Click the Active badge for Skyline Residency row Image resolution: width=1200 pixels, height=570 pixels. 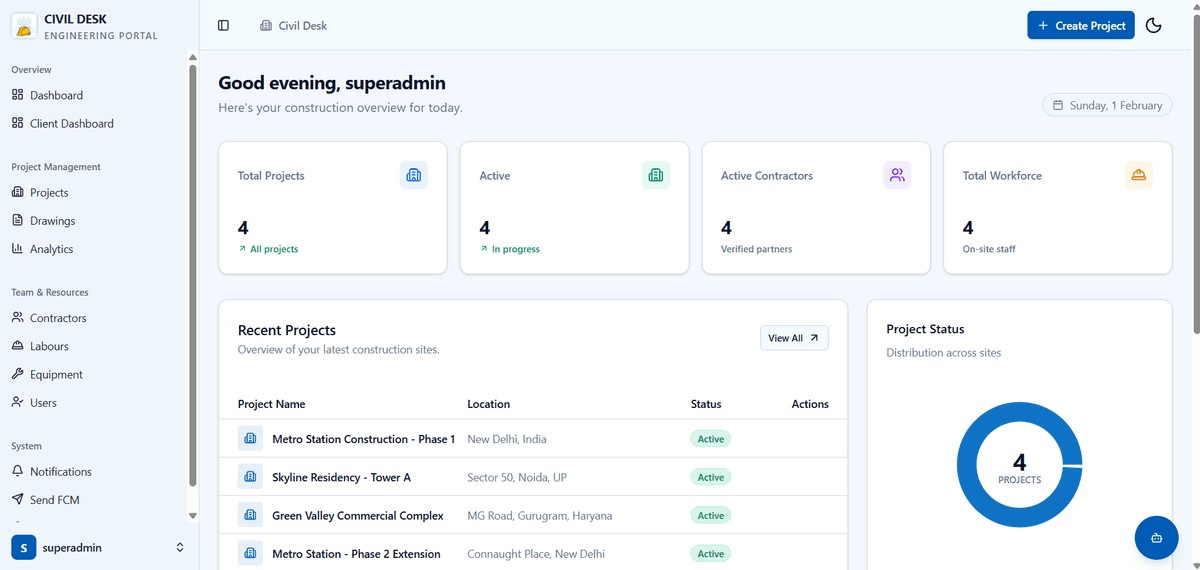click(711, 477)
